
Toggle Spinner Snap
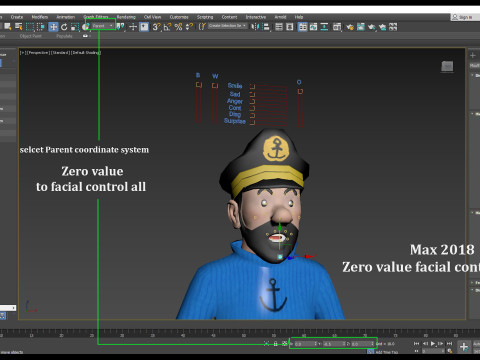(x=189, y=27)
